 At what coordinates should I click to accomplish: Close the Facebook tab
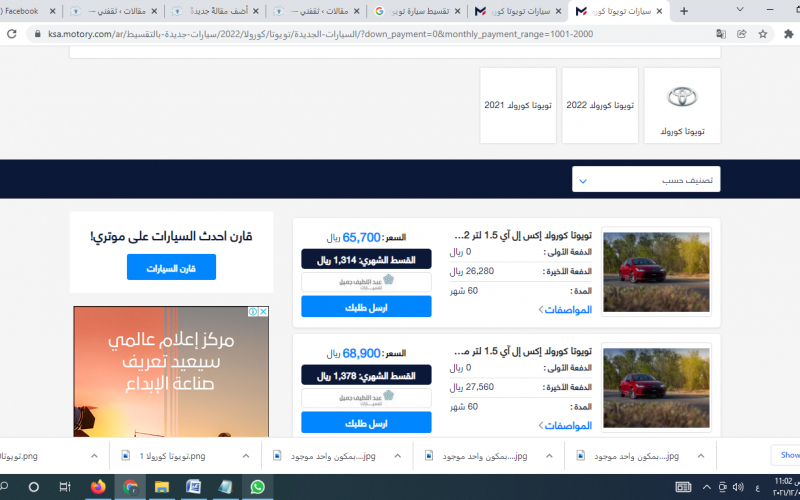(53, 11)
